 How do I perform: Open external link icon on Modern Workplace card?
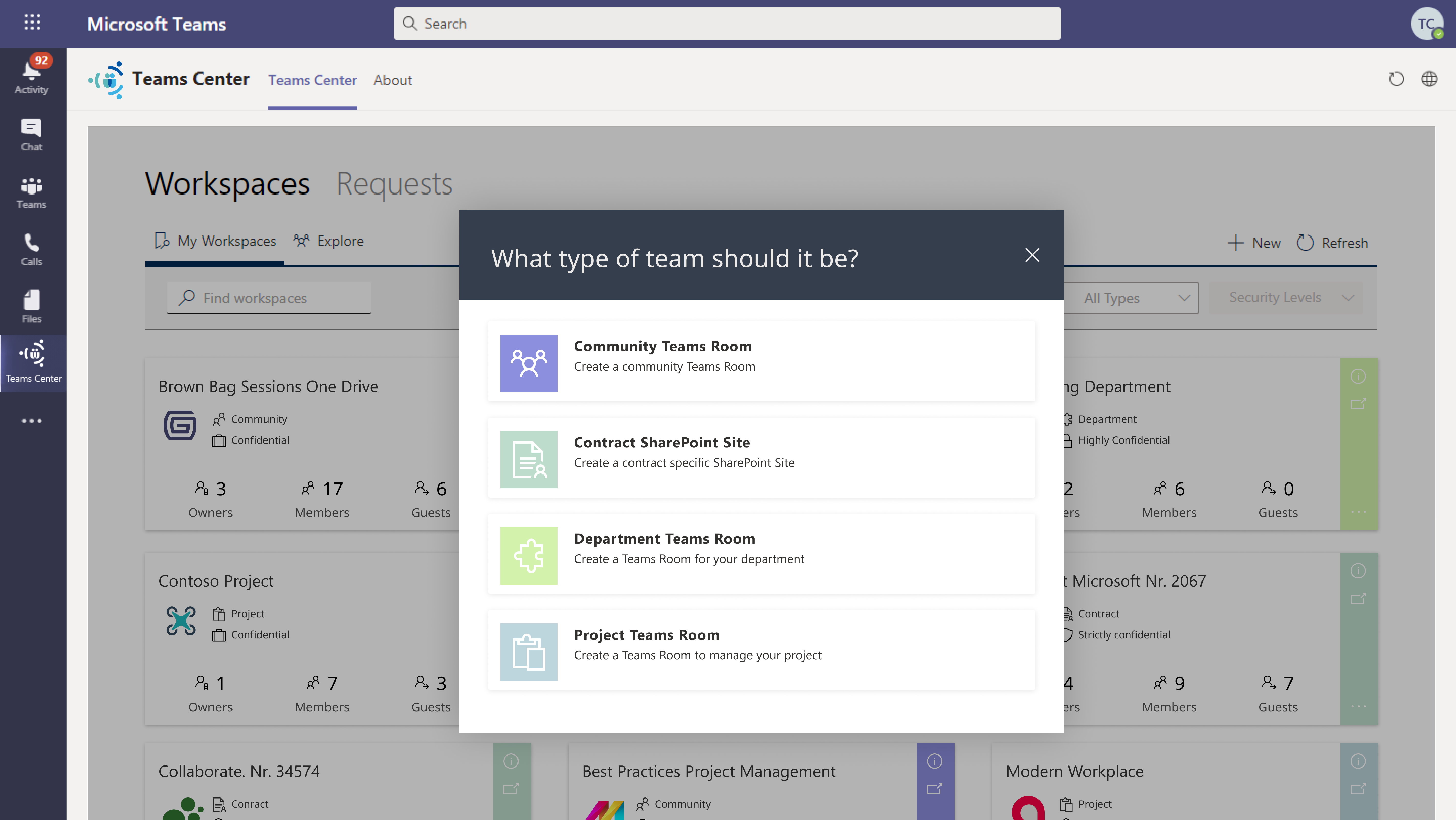tap(1358, 789)
